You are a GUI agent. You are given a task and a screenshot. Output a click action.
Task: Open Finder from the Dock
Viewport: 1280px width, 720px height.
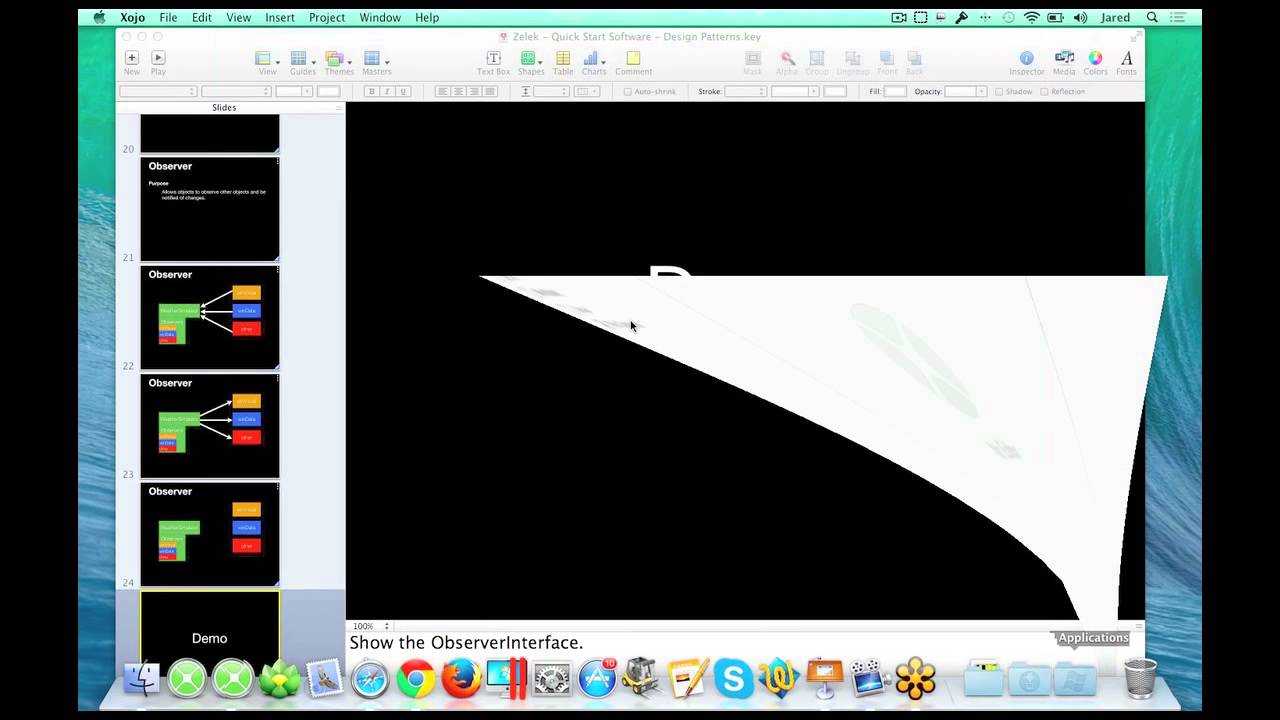pyautogui.click(x=141, y=678)
